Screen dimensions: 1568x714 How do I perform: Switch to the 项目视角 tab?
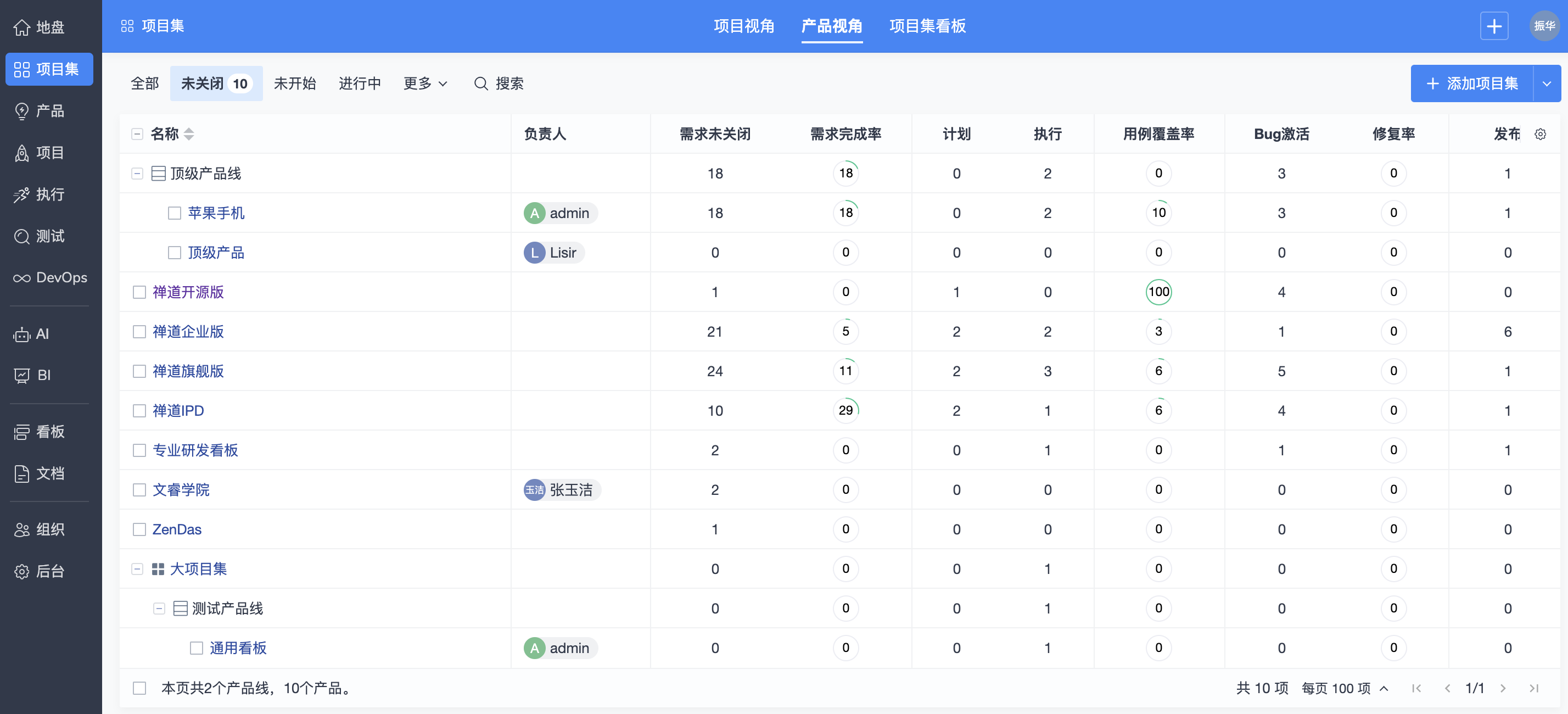pos(744,26)
